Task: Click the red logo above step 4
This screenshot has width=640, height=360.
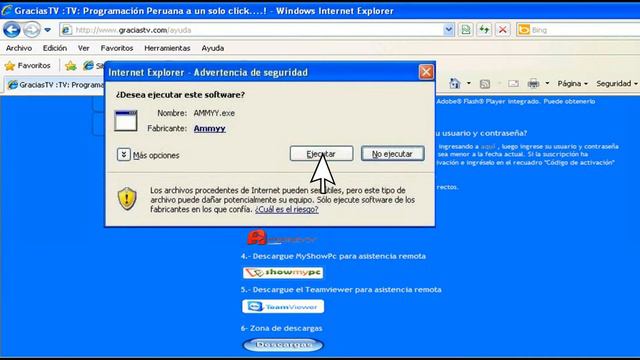Action: [282, 238]
